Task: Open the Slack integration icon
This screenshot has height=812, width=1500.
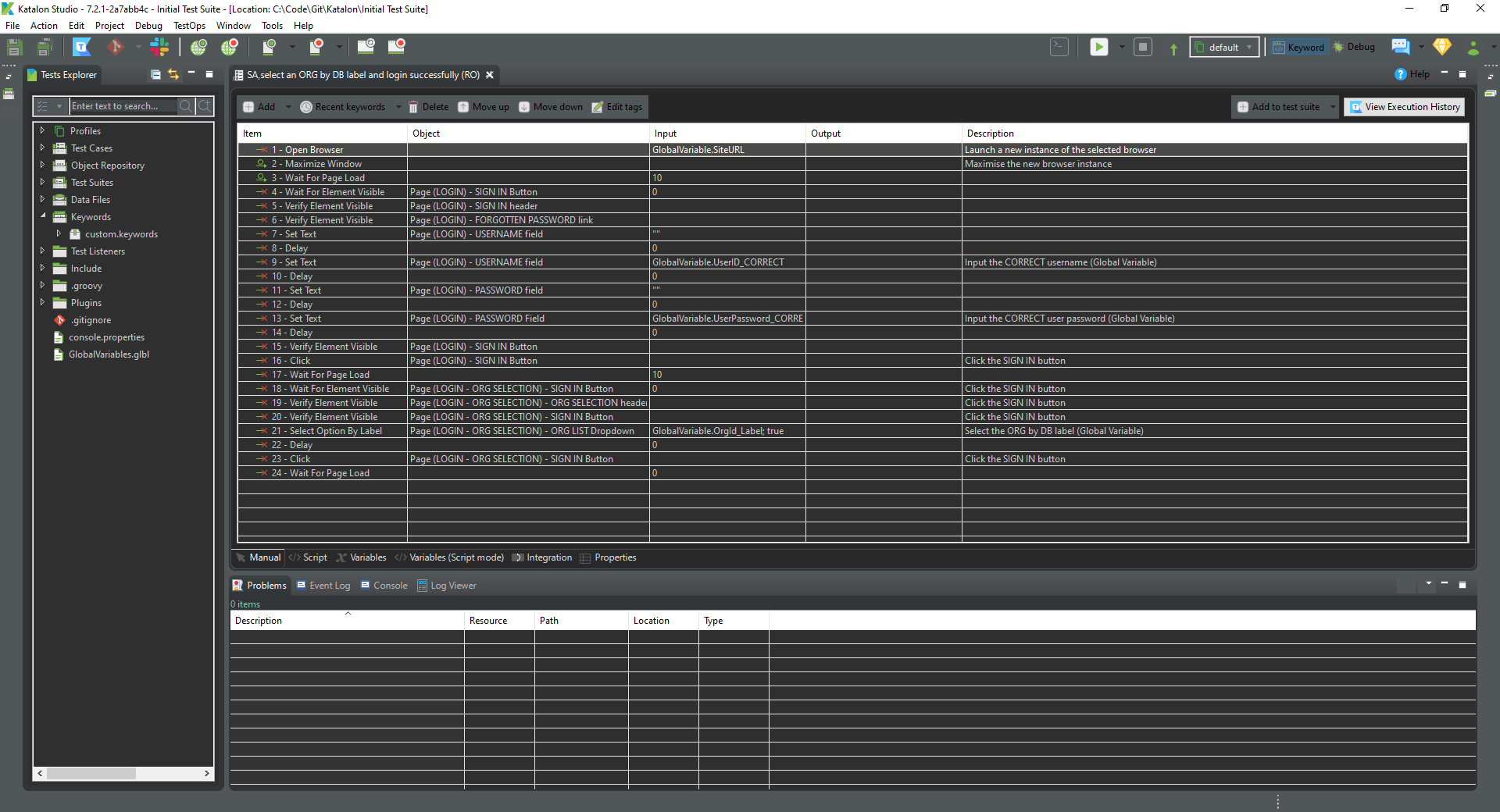Action: pos(159,48)
